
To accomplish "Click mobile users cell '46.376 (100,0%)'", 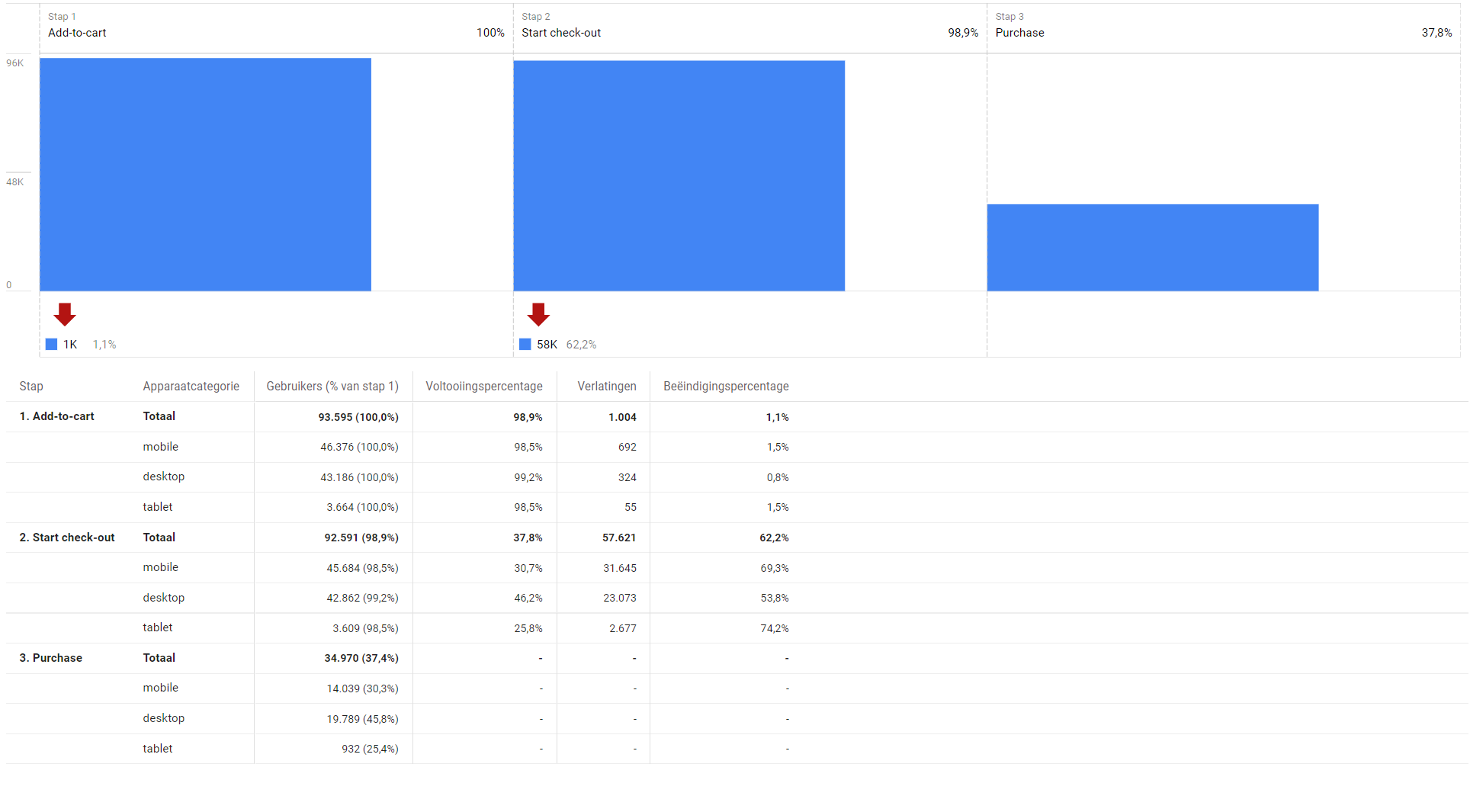I will pyautogui.click(x=359, y=447).
